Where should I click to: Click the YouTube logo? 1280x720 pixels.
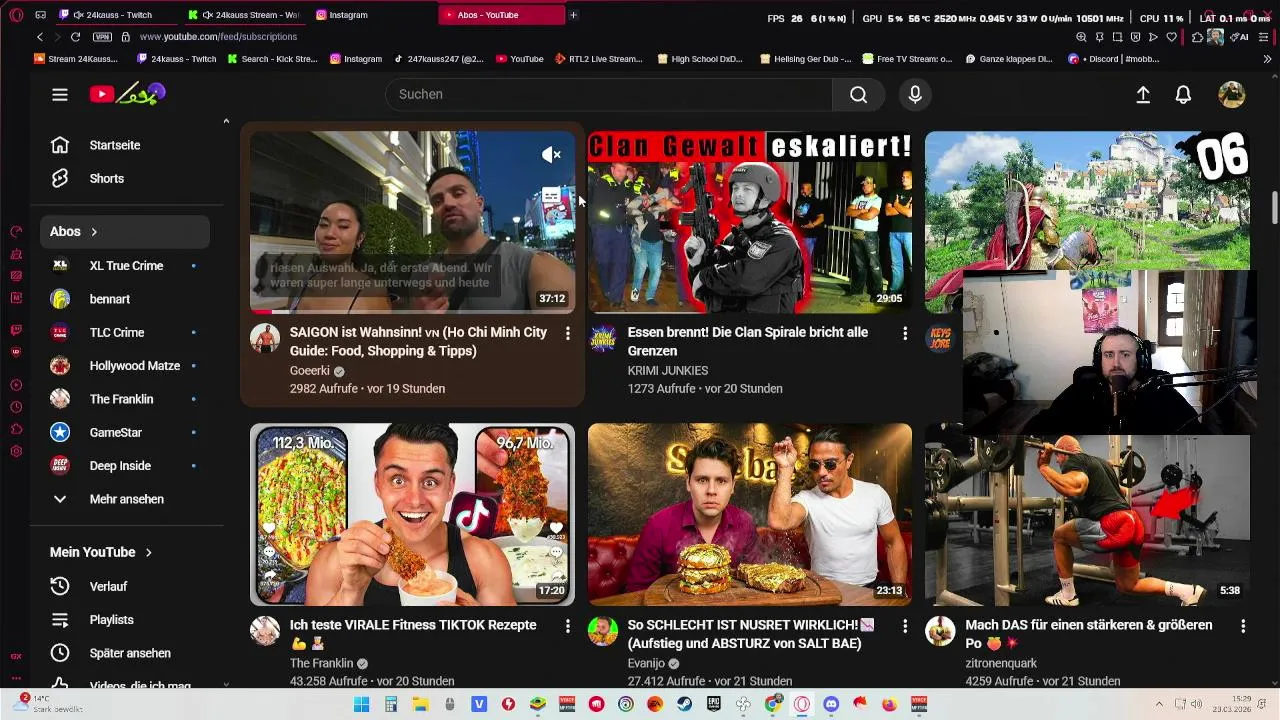point(127,94)
